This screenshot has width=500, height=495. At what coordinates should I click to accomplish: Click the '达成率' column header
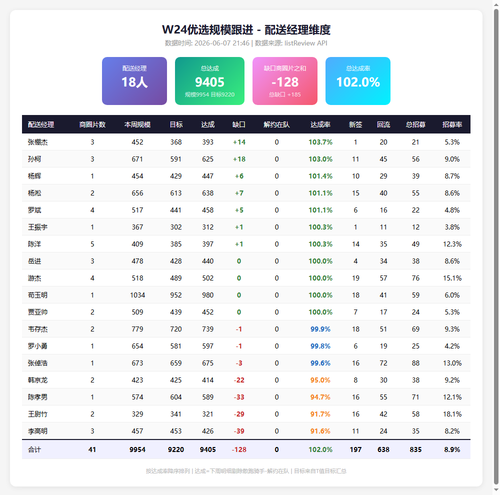[x=320, y=125]
